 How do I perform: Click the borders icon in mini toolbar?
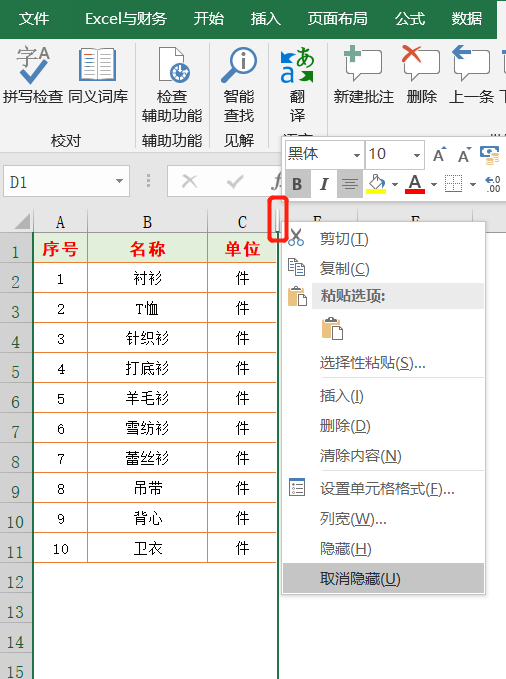point(454,184)
